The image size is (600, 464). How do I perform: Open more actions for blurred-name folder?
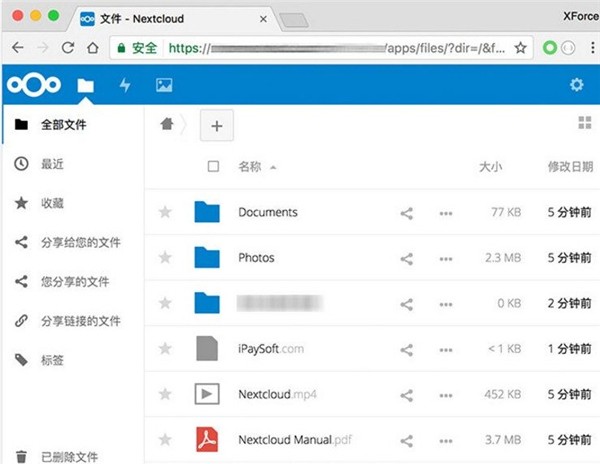pyautogui.click(x=446, y=305)
